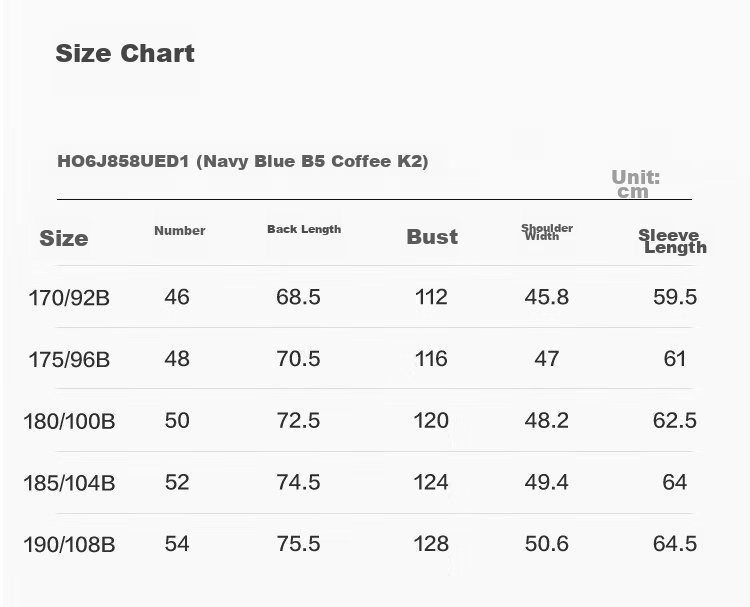This screenshot has width=750, height=607.
Task: Select the 190/108B size row label
Action: coord(69,545)
